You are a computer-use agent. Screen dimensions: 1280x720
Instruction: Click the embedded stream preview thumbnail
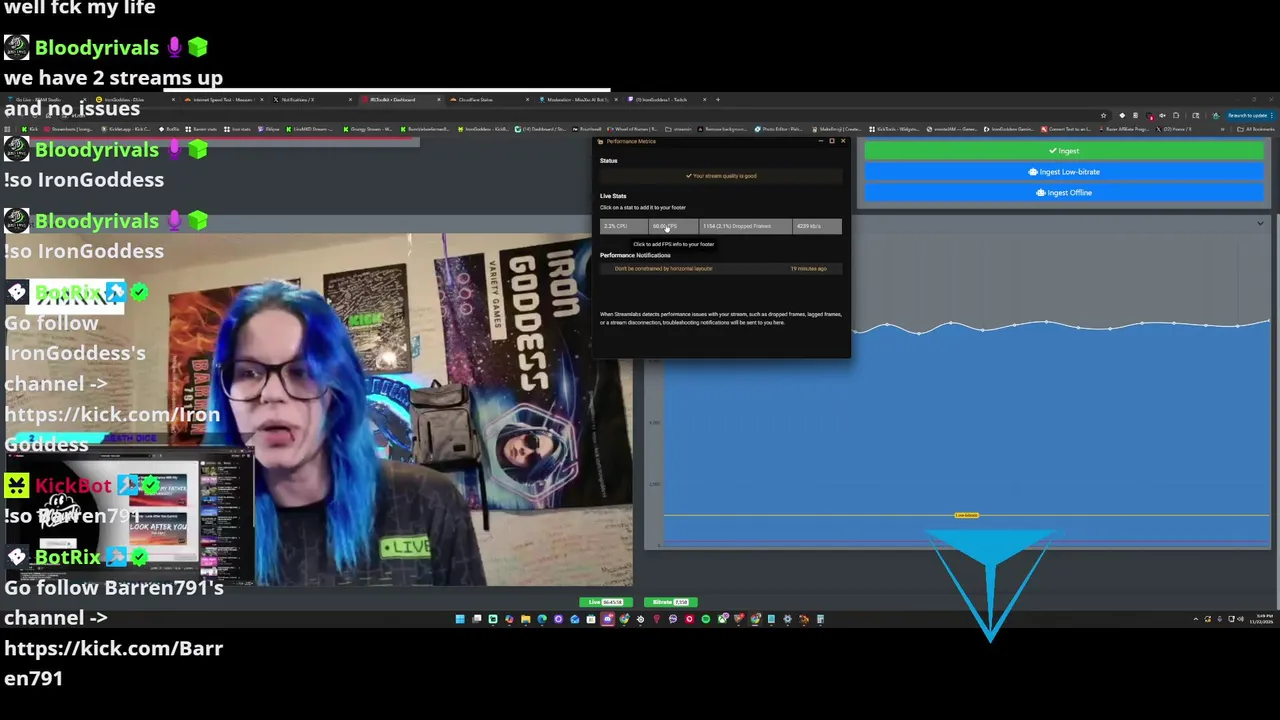pyautogui.click(x=128, y=515)
